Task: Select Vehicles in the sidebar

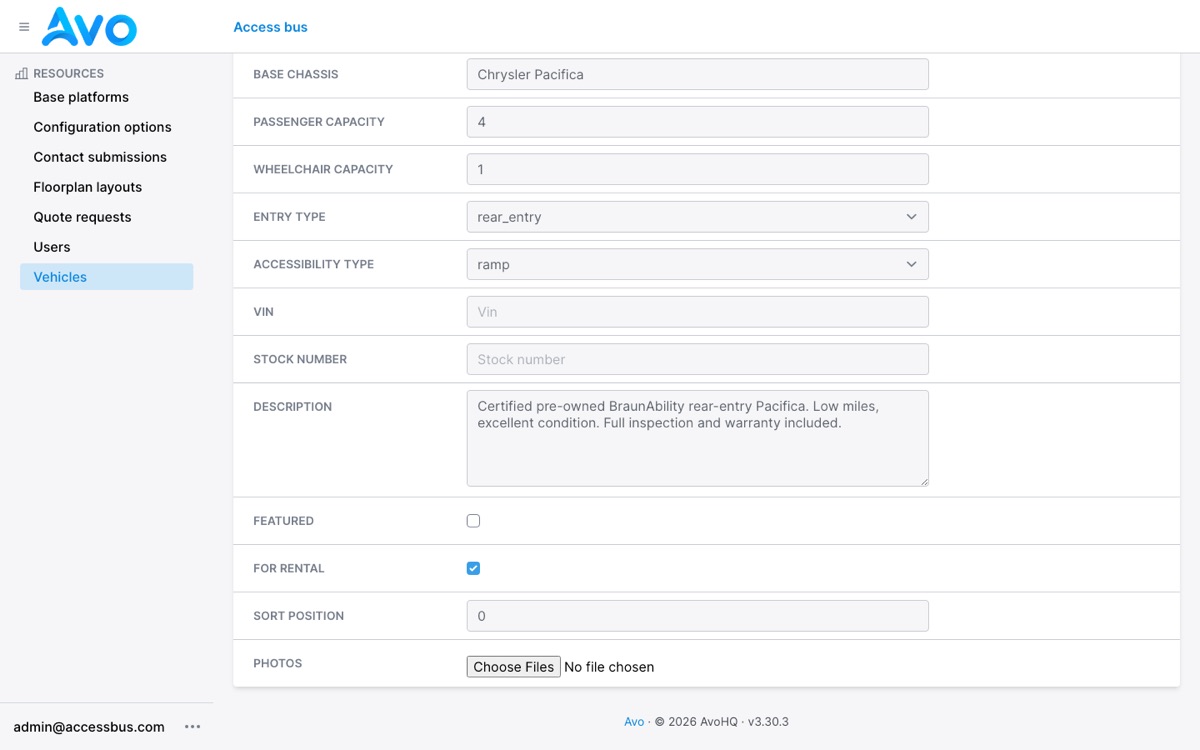Action: coord(106,277)
